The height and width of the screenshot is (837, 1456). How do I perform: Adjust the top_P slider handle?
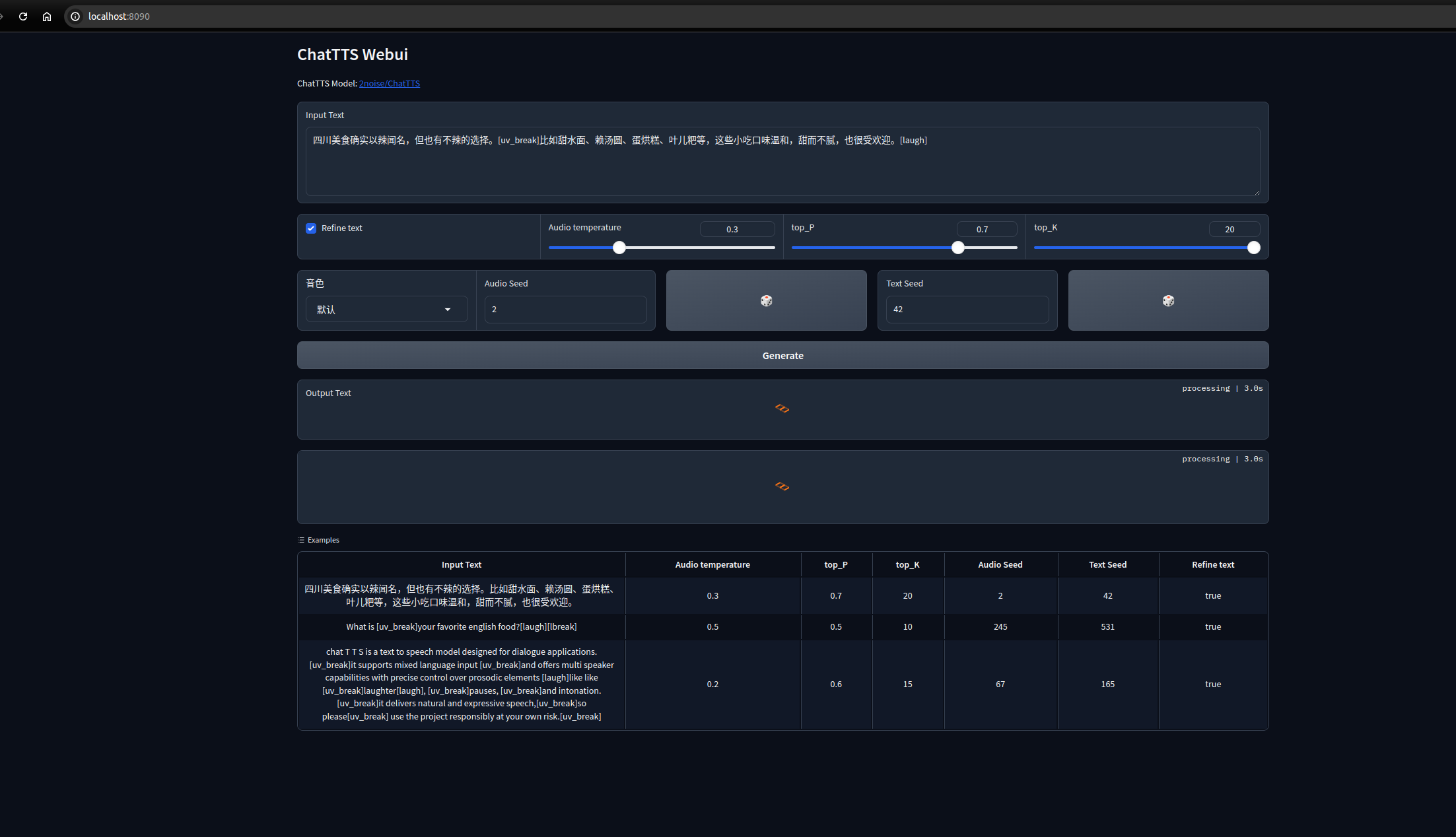coord(957,248)
